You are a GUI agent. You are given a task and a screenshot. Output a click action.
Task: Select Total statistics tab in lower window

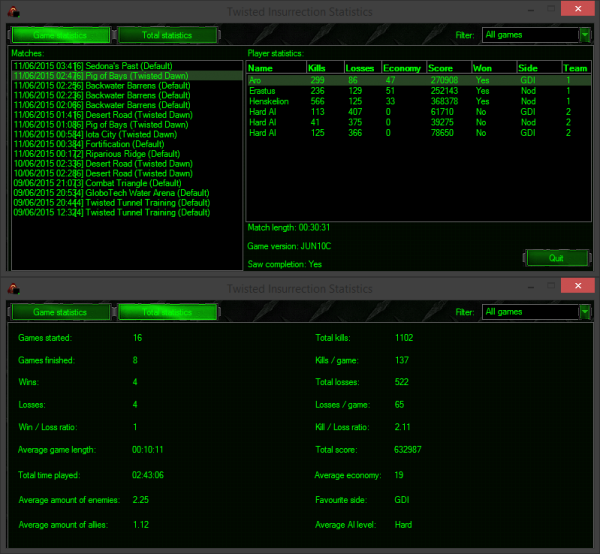(x=167, y=312)
